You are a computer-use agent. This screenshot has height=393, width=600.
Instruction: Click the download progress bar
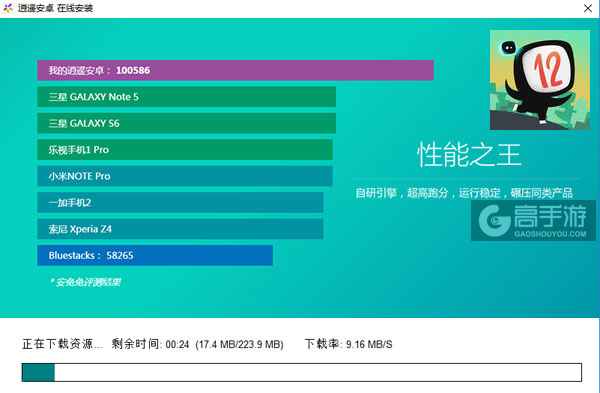point(302,372)
